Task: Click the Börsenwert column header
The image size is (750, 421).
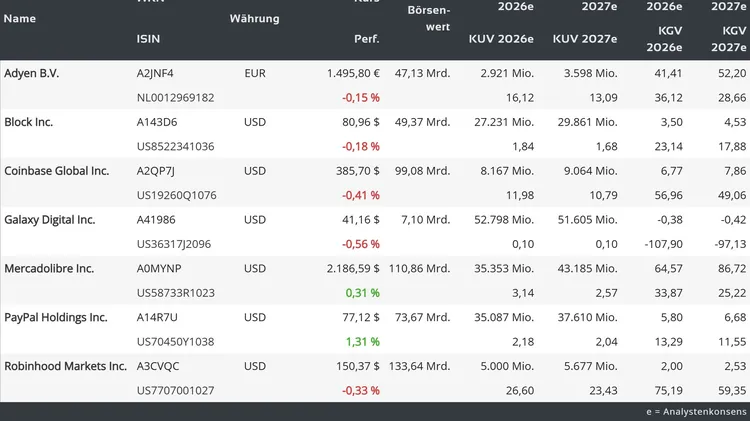Action: coord(429,18)
